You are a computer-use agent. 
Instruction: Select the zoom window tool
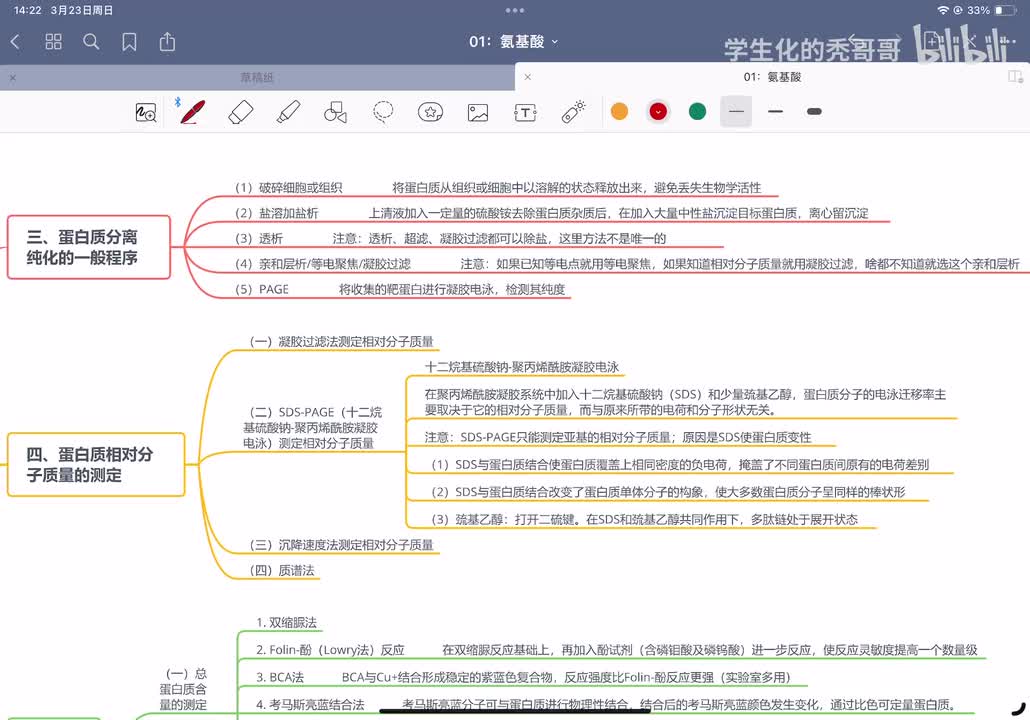coord(146,112)
